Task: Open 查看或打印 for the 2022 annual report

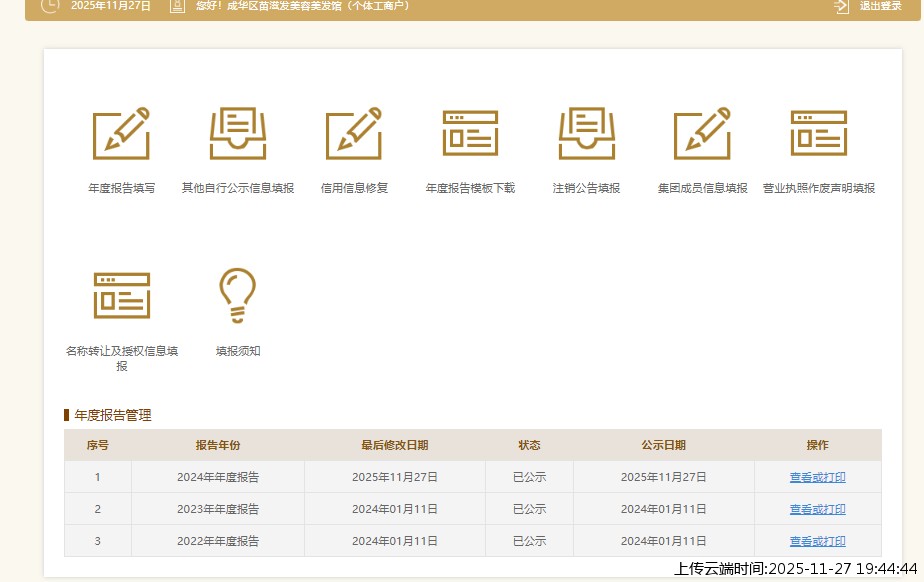Action: coord(817,541)
